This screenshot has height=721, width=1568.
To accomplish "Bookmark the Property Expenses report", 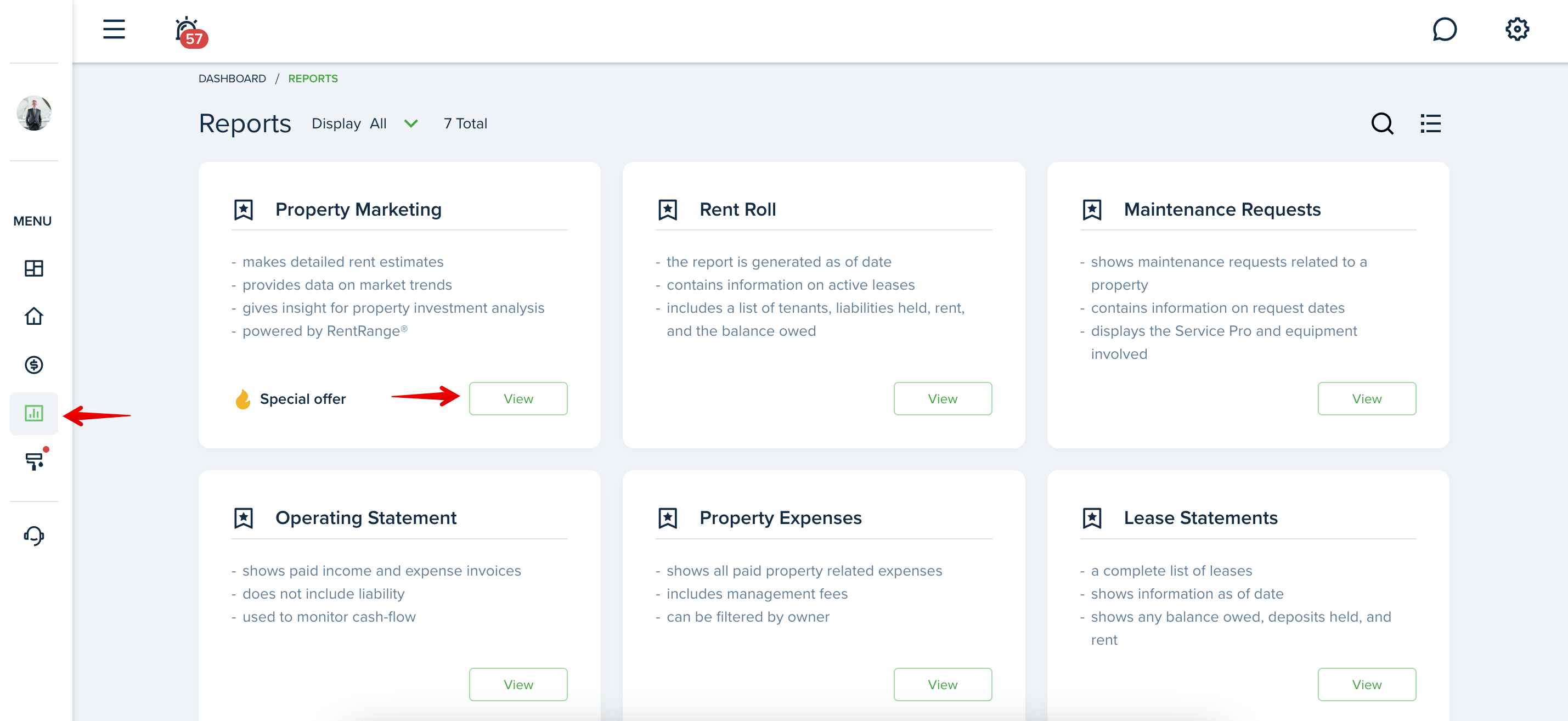I will pyautogui.click(x=668, y=518).
